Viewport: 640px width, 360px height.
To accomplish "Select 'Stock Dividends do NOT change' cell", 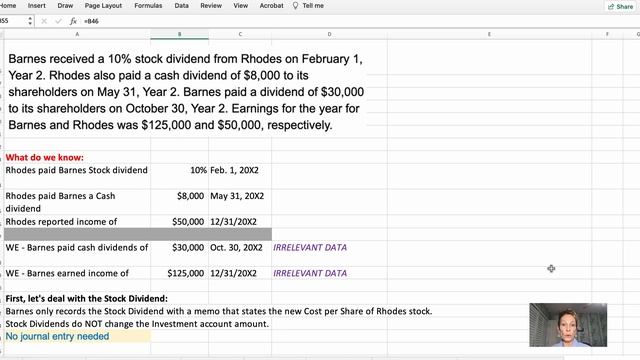I will 137,324.
